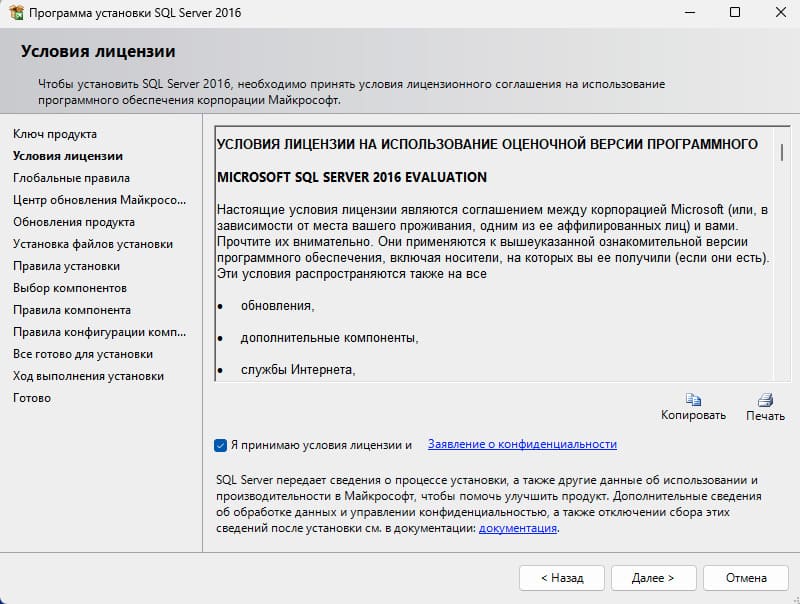This screenshot has width=800, height=604.
Task: Click 'дополнительные компоненты,' bullet in license
Action: pos(330,338)
